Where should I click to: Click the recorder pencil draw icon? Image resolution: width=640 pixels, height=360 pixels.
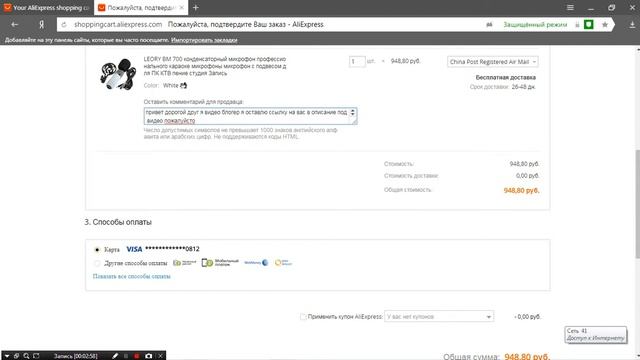point(115,356)
